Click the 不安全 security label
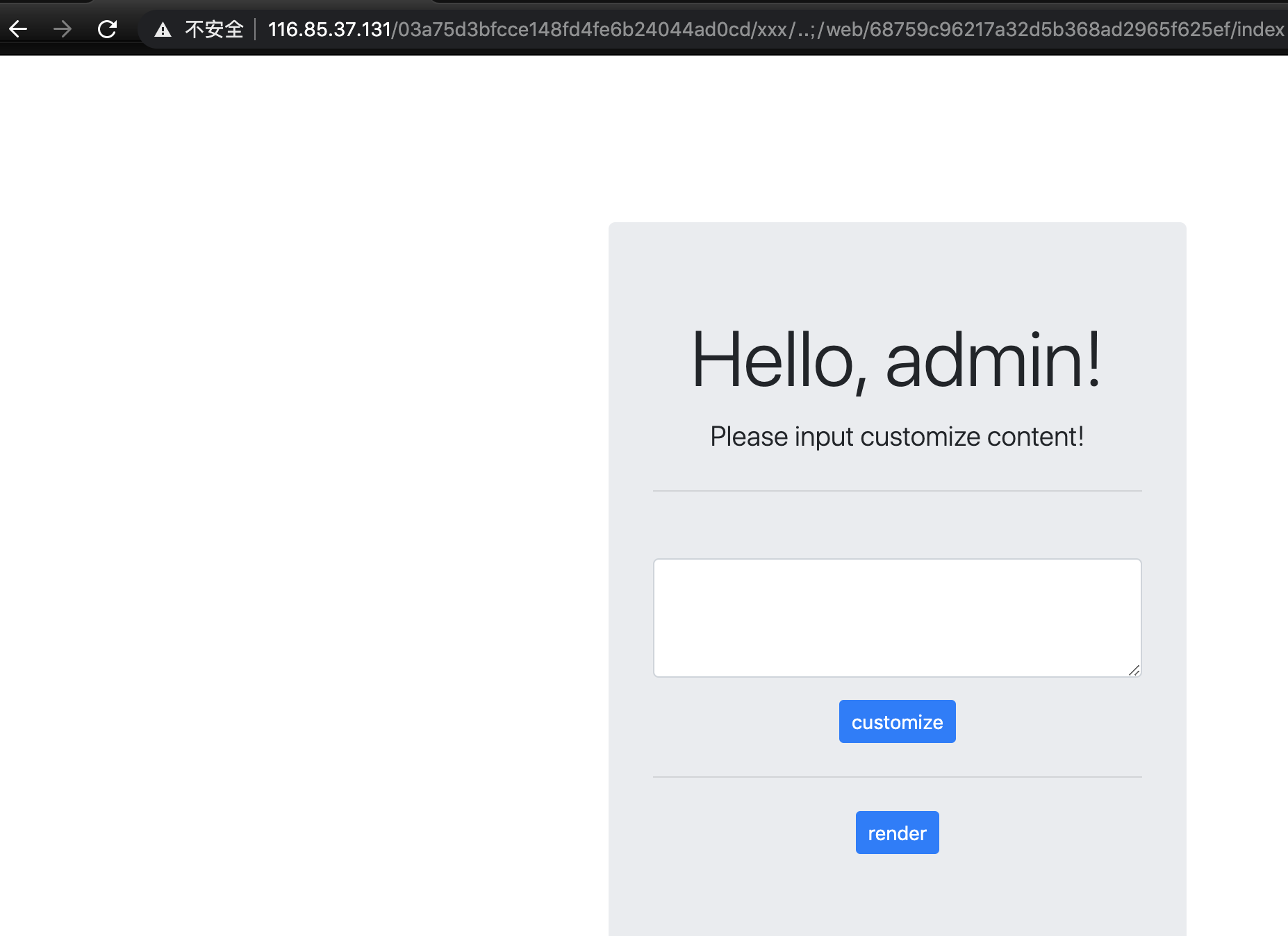Viewport: 1288px width, 936px height. pyautogui.click(x=214, y=29)
